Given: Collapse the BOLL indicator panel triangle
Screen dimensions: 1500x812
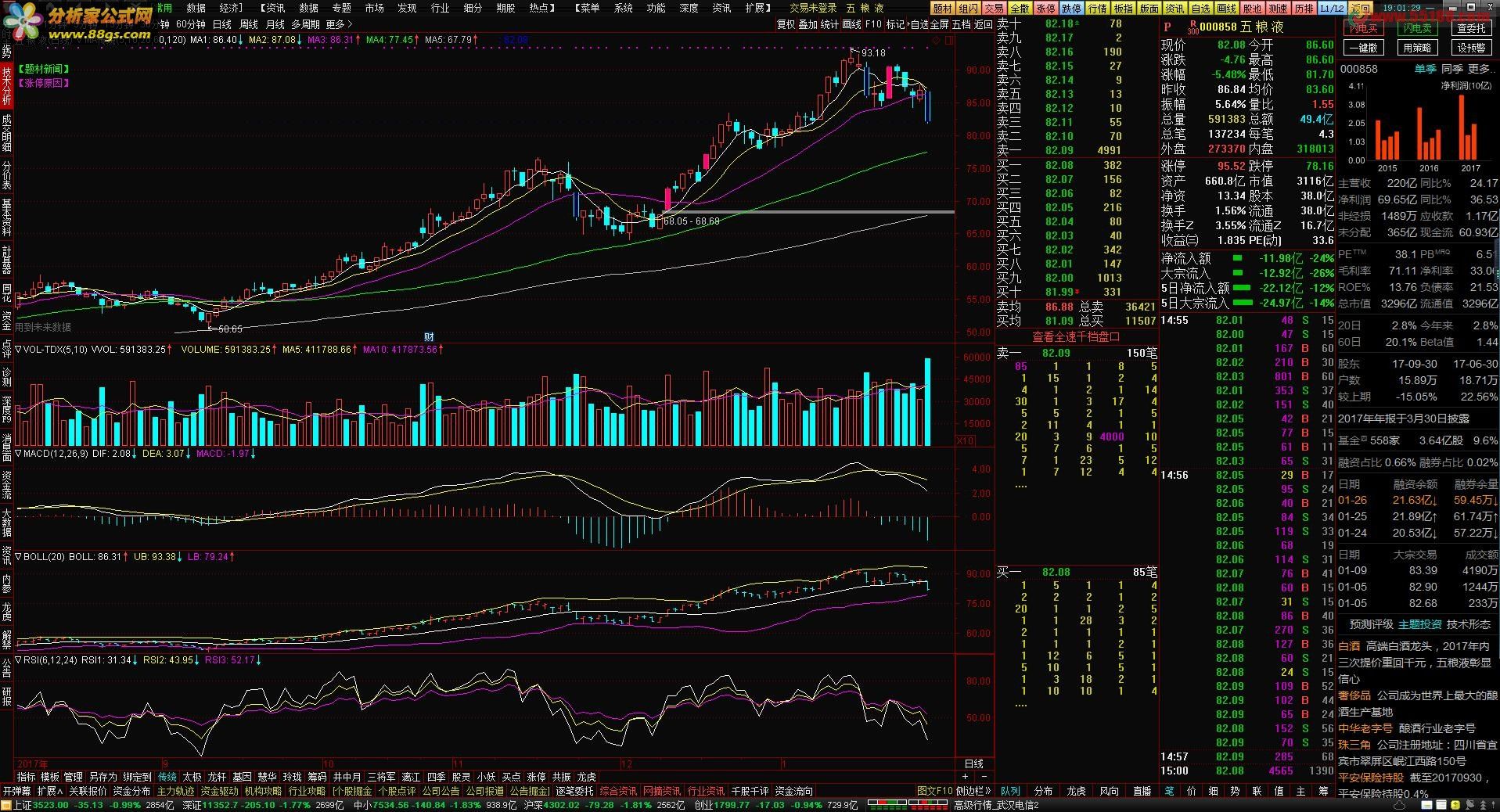Looking at the screenshot, I should [x=19, y=557].
